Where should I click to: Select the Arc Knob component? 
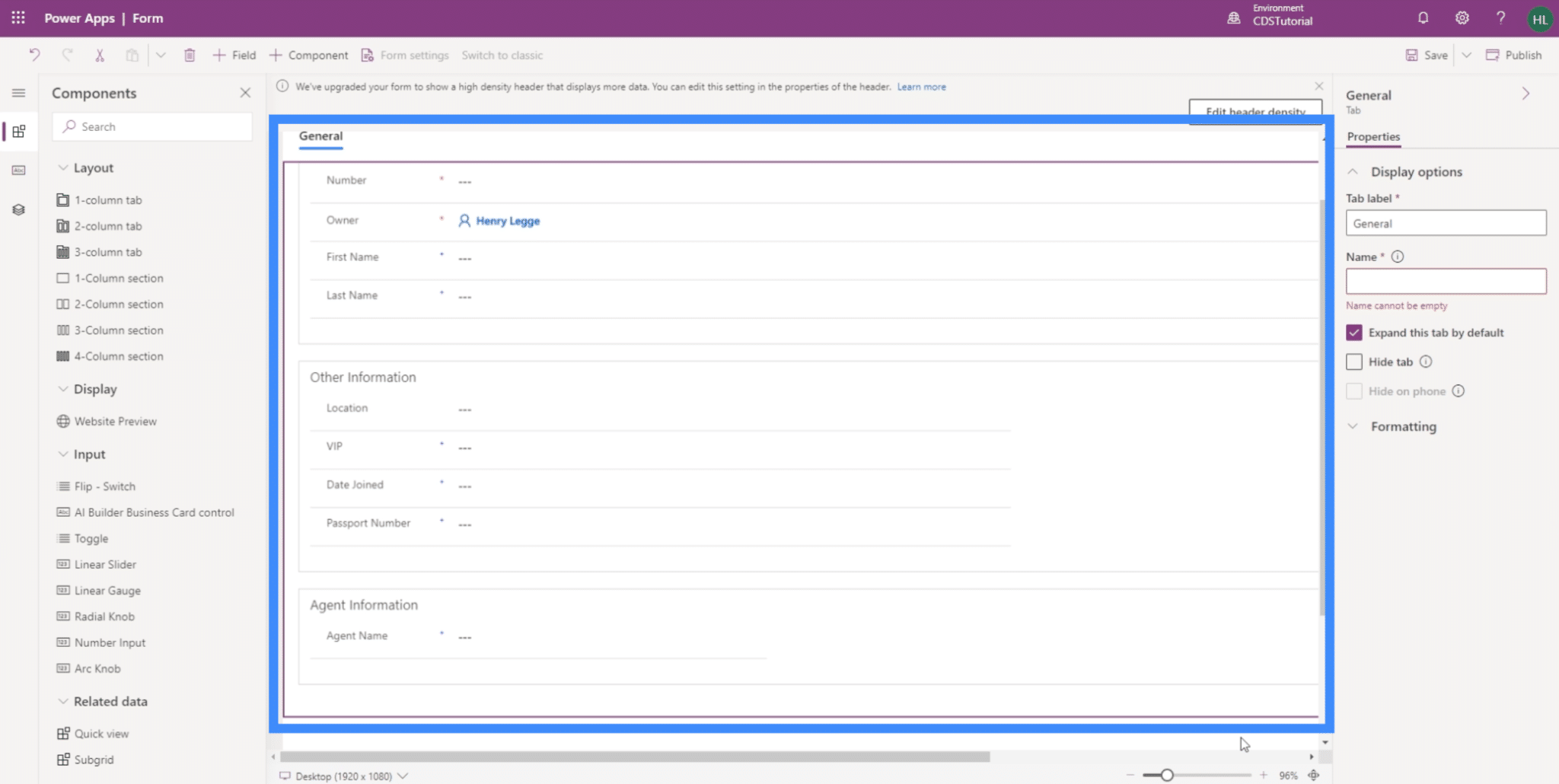click(x=89, y=668)
